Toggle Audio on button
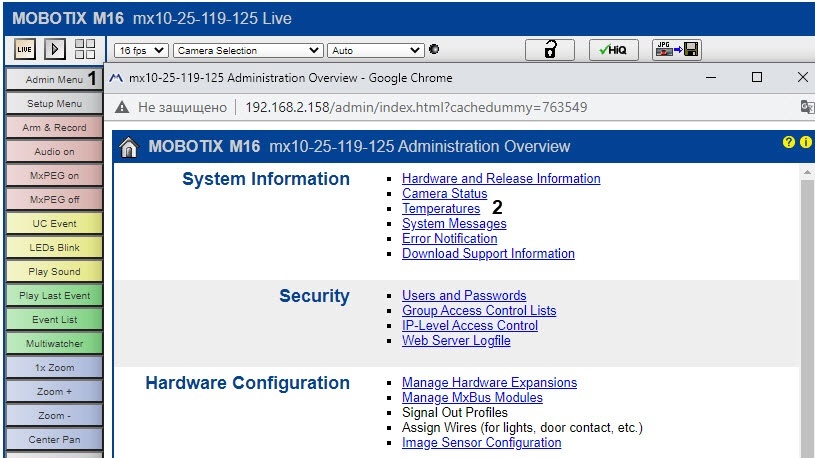This screenshot has width=815, height=458. [x=54, y=152]
